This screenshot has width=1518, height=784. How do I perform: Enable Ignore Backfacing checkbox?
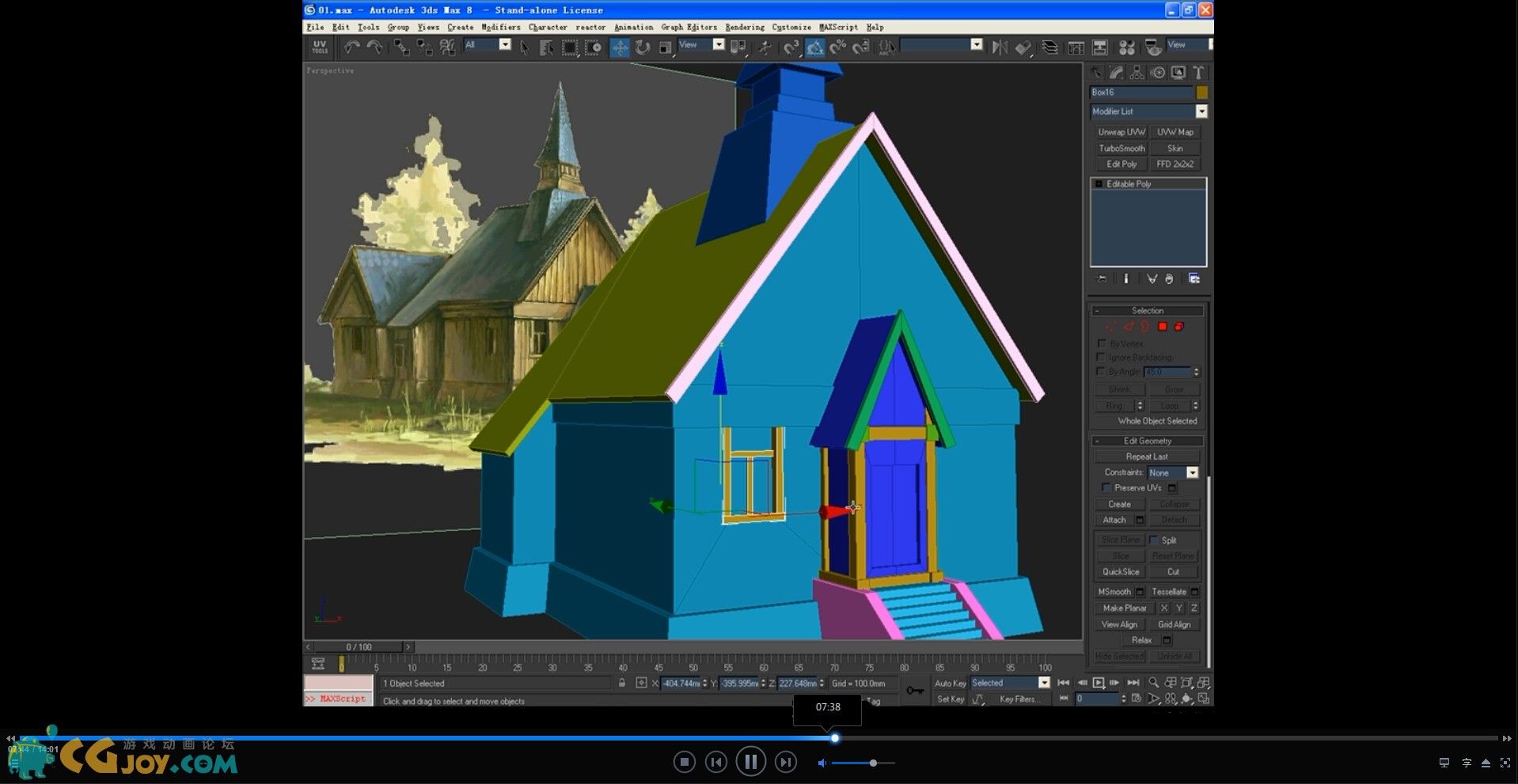pyautogui.click(x=1102, y=358)
